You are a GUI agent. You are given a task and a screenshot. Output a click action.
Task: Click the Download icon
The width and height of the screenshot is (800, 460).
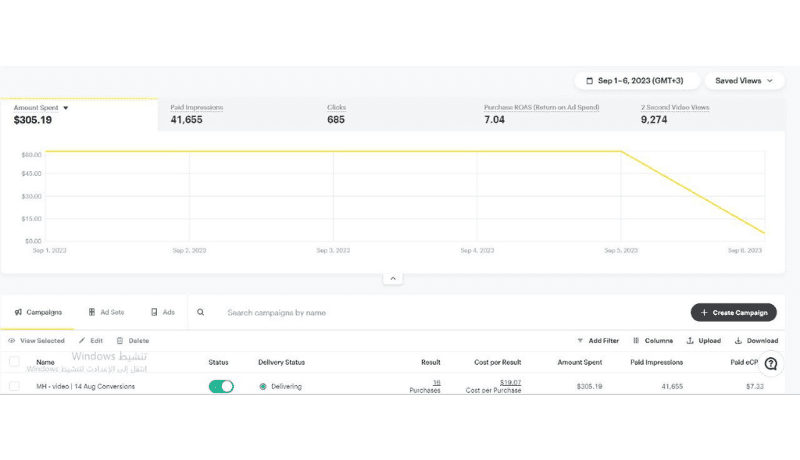tap(738, 341)
